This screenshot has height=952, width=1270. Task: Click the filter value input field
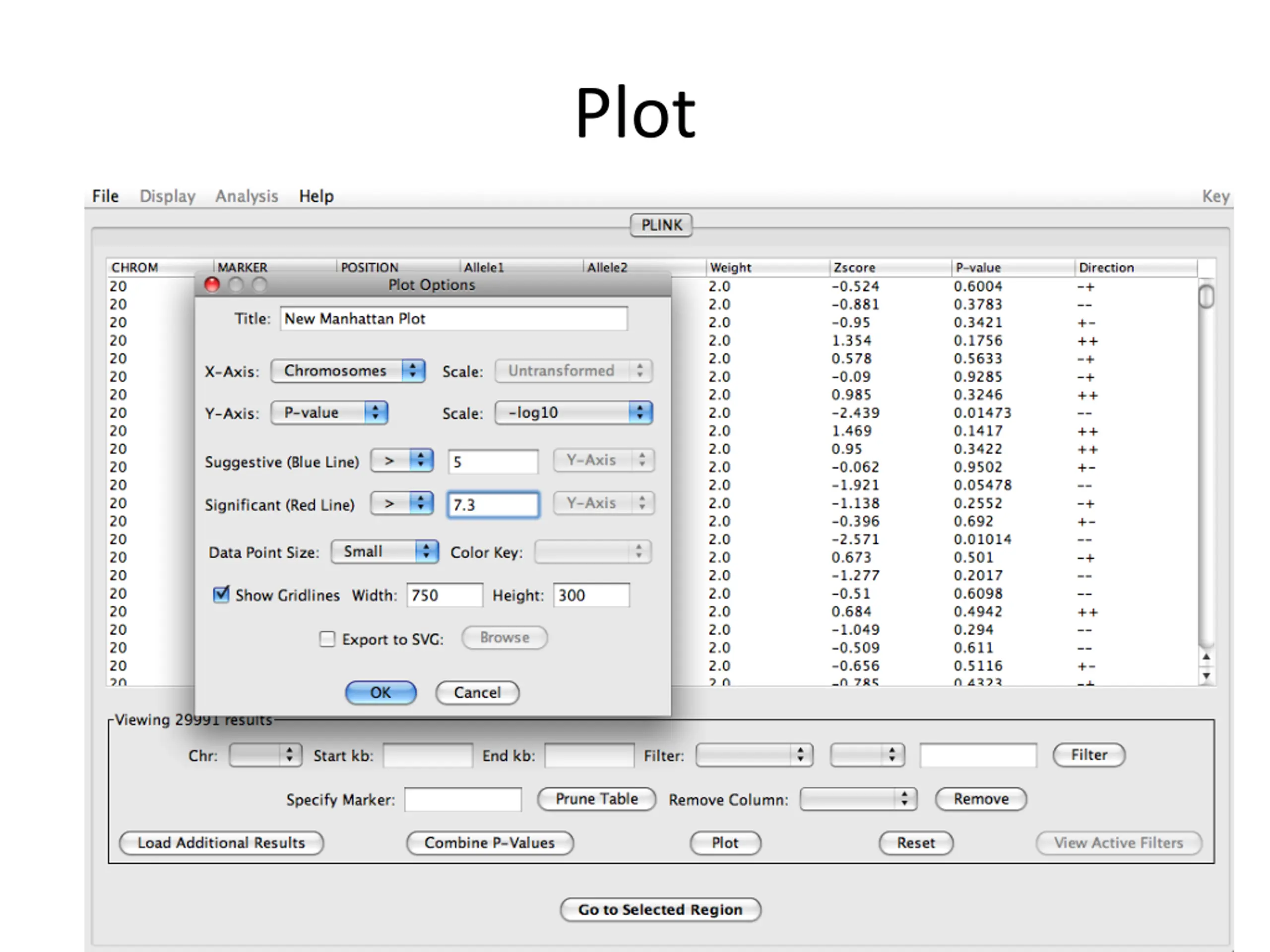point(978,755)
